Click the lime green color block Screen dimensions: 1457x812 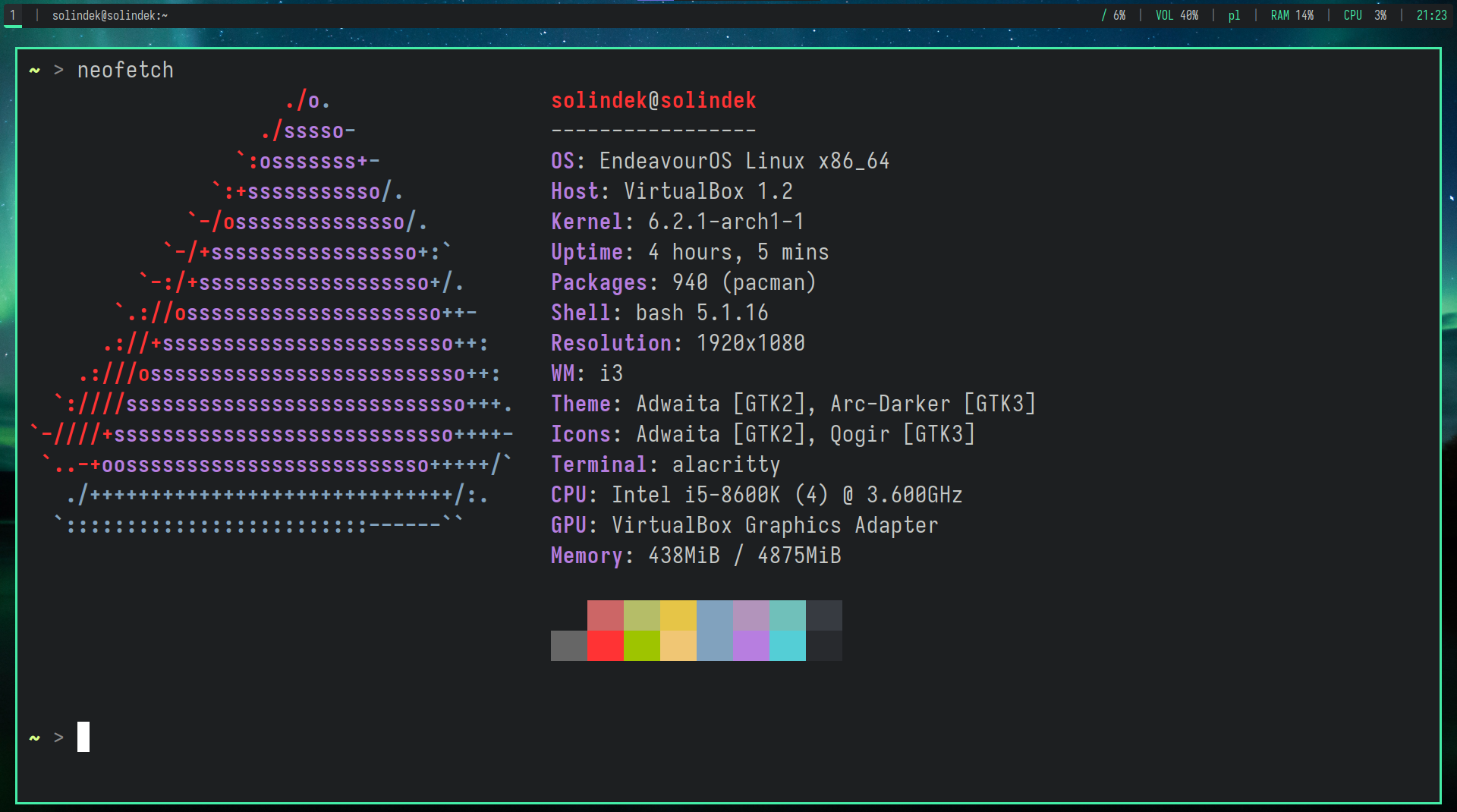point(642,646)
